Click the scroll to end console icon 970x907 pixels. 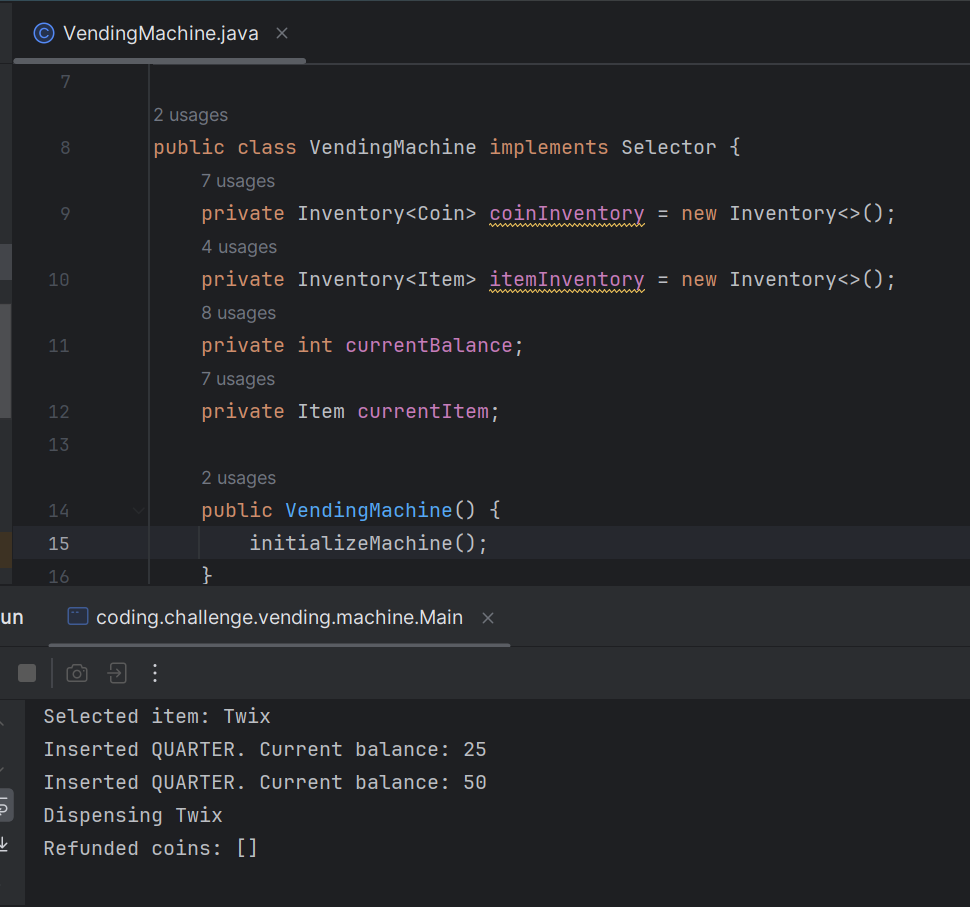tap(4, 844)
